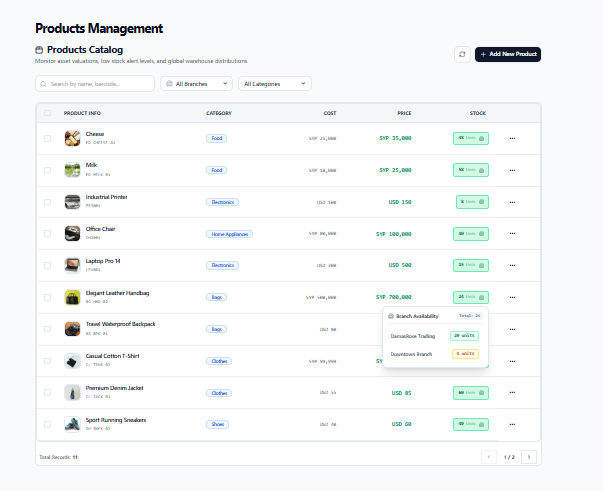Click the Sport Running Sneakers thumbnail
The image size is (603, 491).
coord(72,424)
